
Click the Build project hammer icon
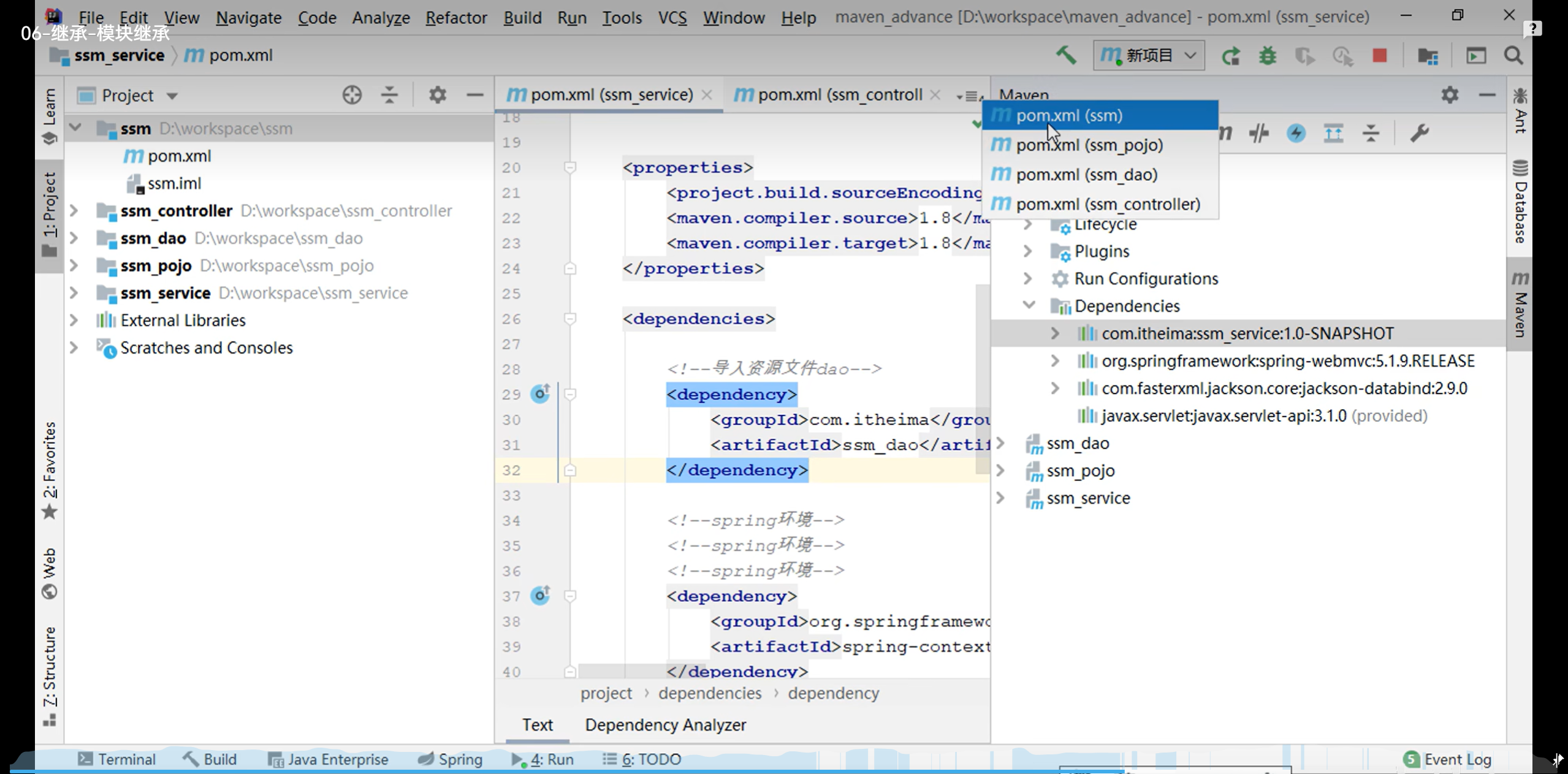pyautogui.click(x=1066, y=56)
